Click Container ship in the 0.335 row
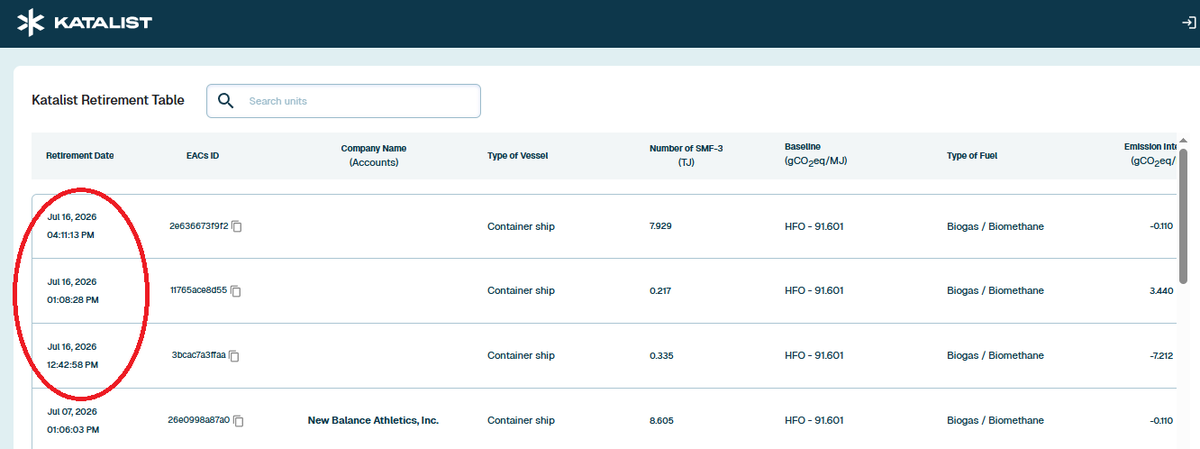Viewport: 1200px width, 449px height. [521, 355]
